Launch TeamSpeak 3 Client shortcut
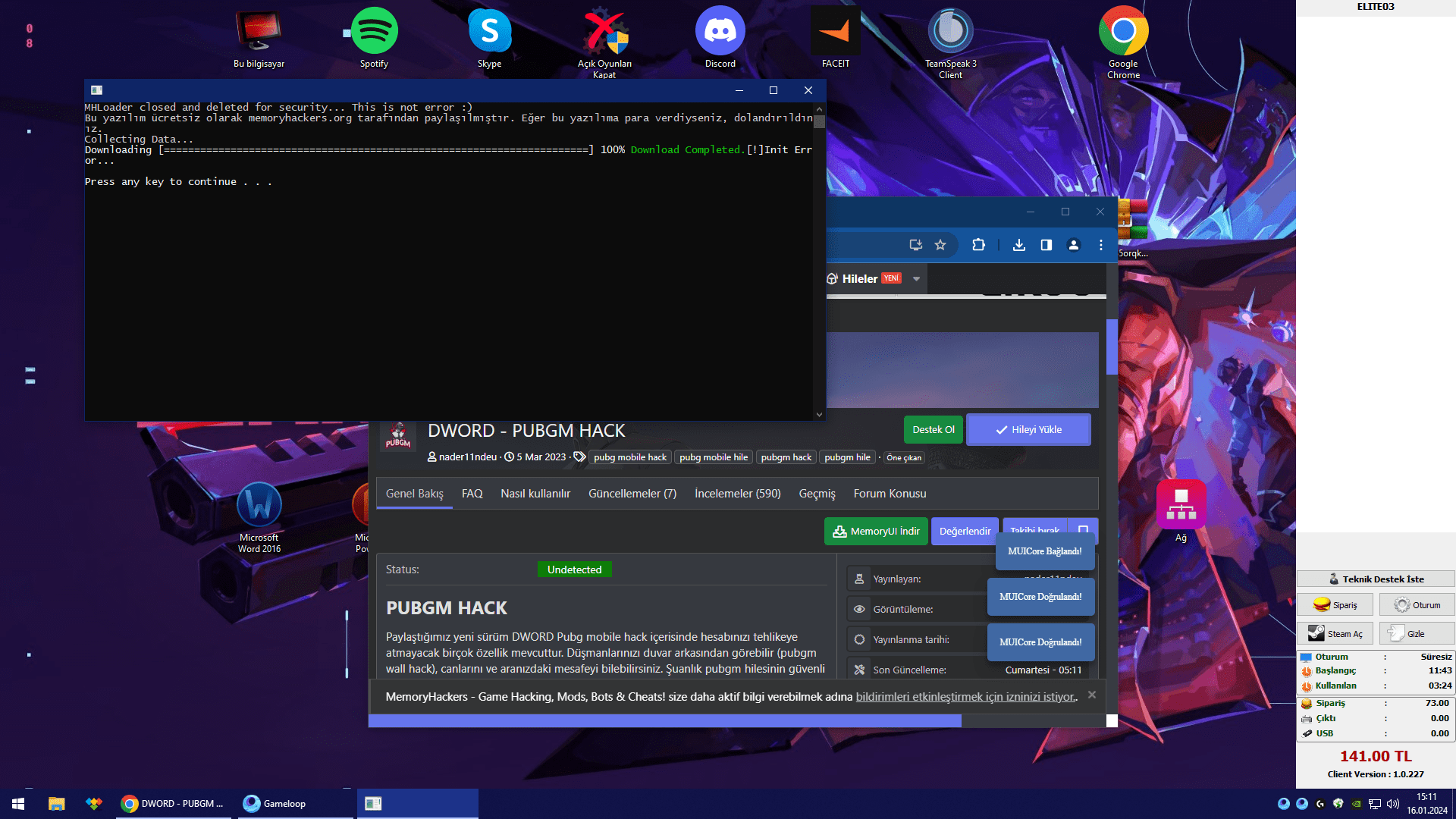The width and height of the screenshot is (1456, 819). coord(950,43)
